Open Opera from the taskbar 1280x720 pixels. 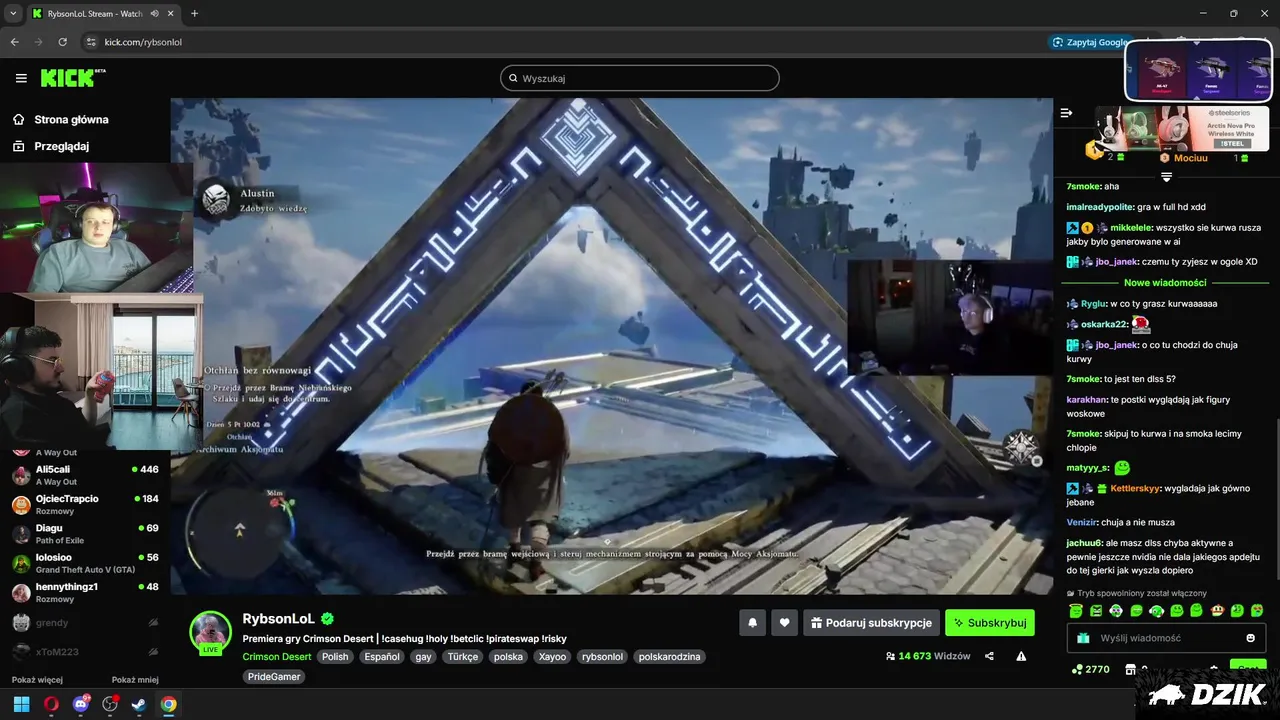click(x=51, y=704)
